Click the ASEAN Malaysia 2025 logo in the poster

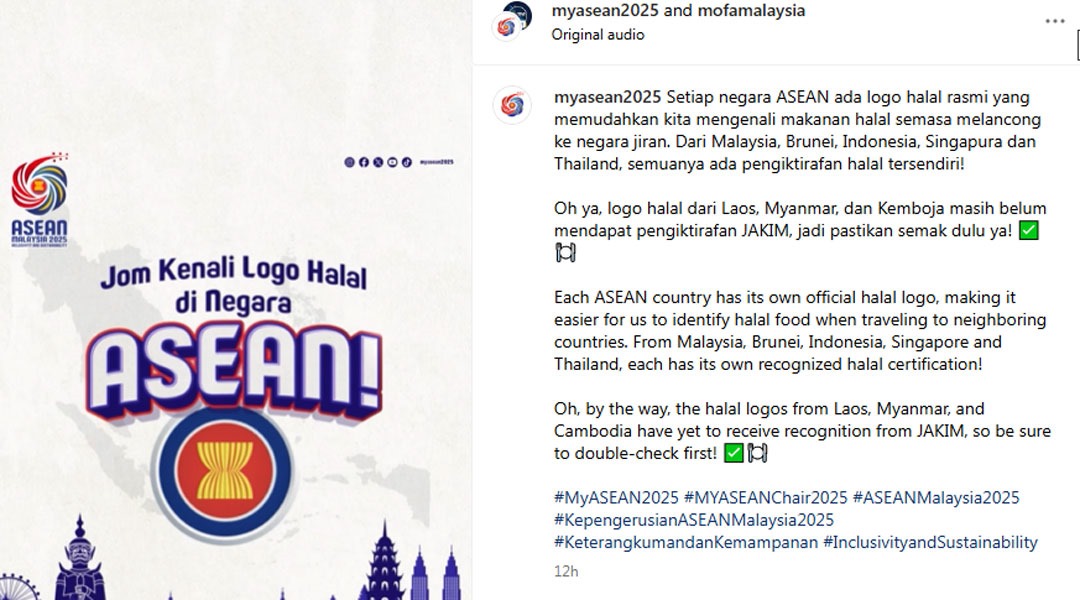click(39, 200)
